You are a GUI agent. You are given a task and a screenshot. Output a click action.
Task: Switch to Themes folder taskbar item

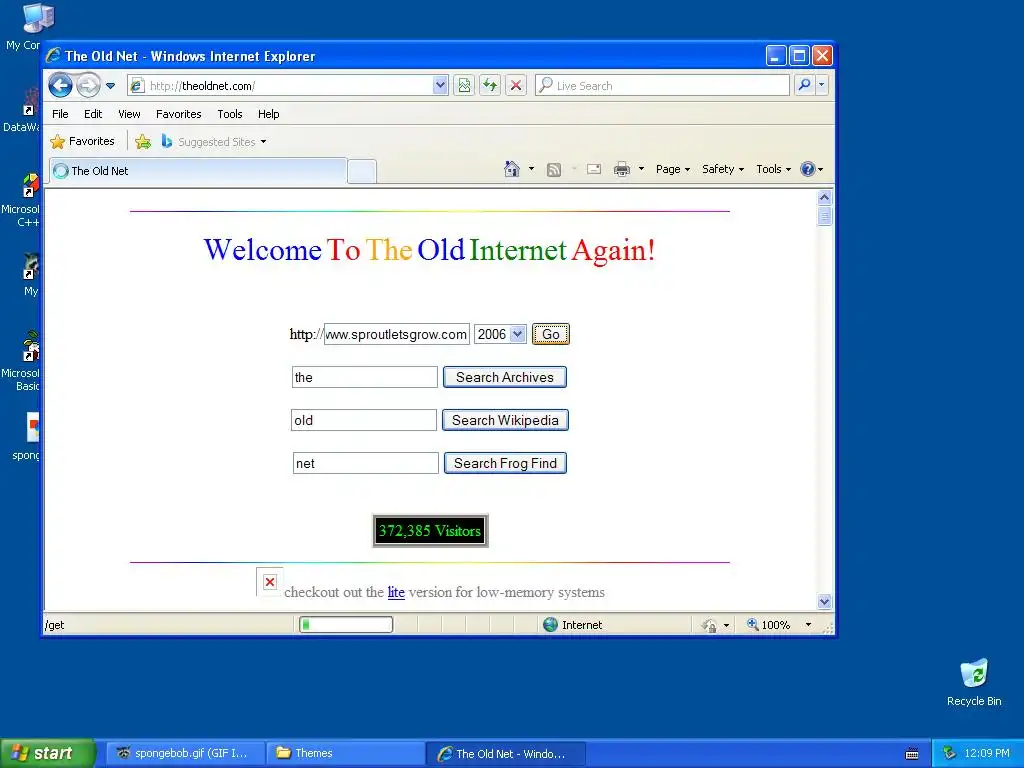point(345,754)
